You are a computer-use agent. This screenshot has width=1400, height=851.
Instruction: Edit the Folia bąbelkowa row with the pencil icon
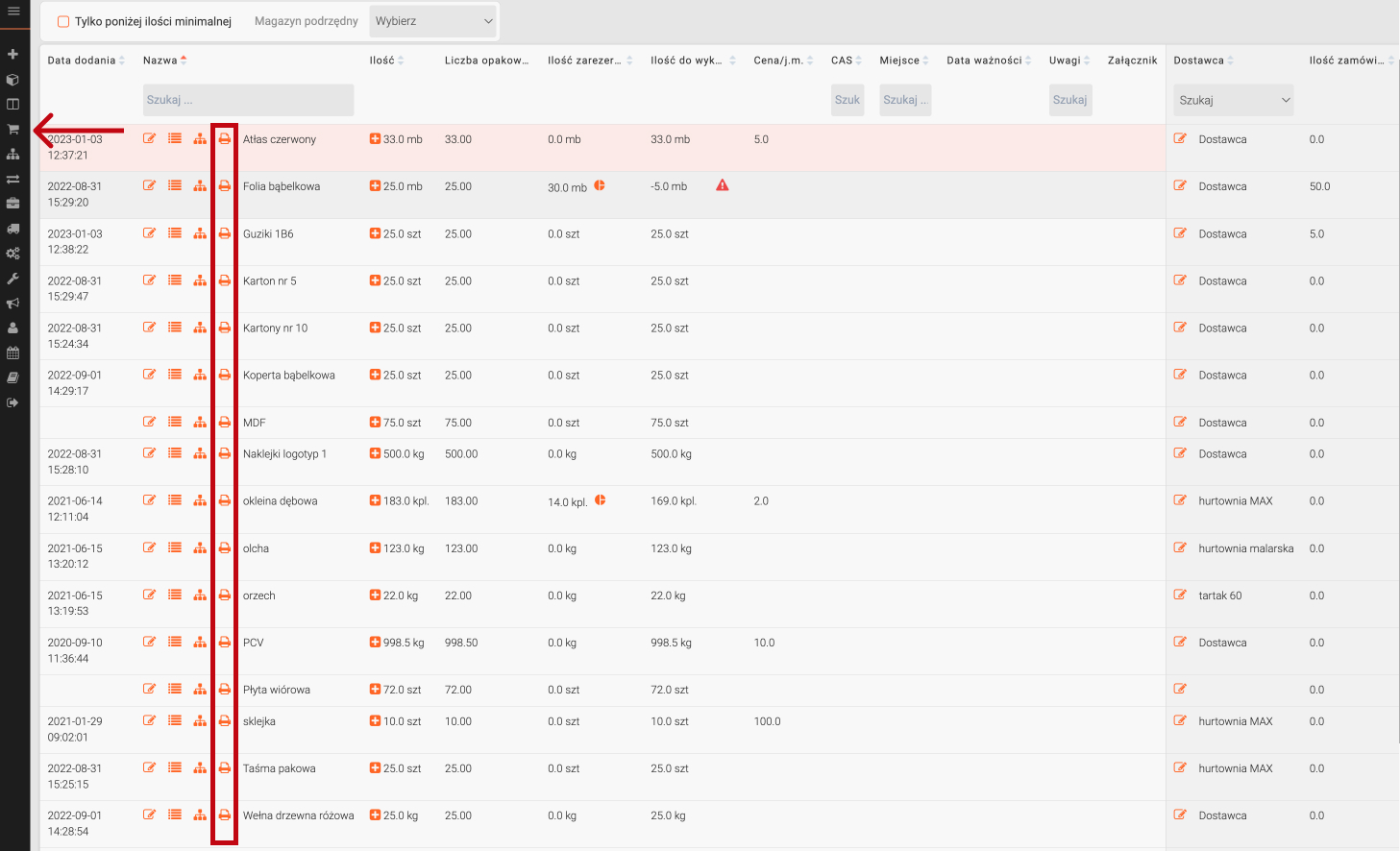[x=149, y=185]
